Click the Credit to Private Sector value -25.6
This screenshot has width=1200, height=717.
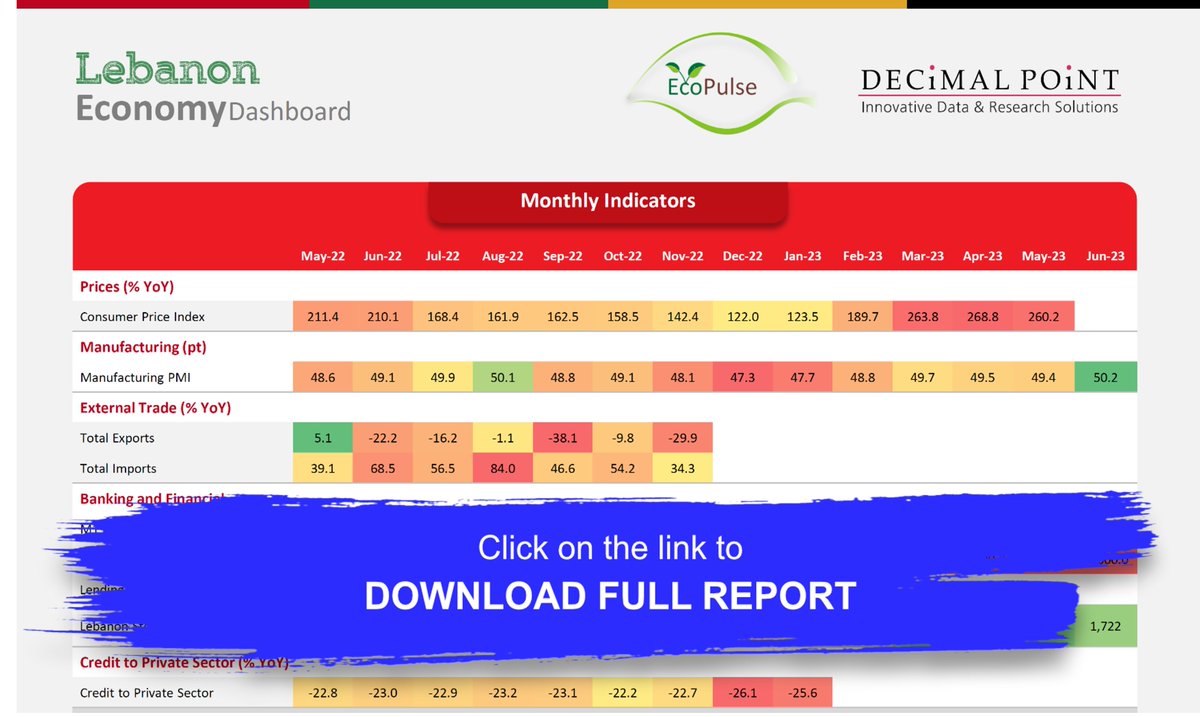802,692
